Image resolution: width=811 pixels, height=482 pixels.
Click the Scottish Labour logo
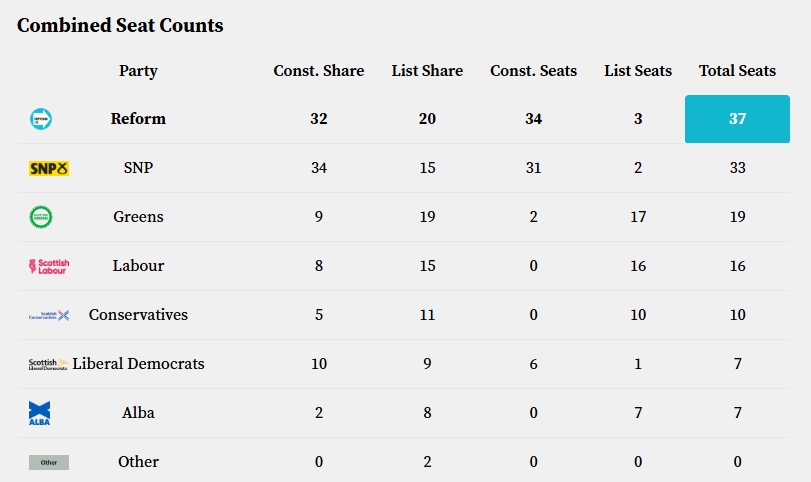[48, 266]
